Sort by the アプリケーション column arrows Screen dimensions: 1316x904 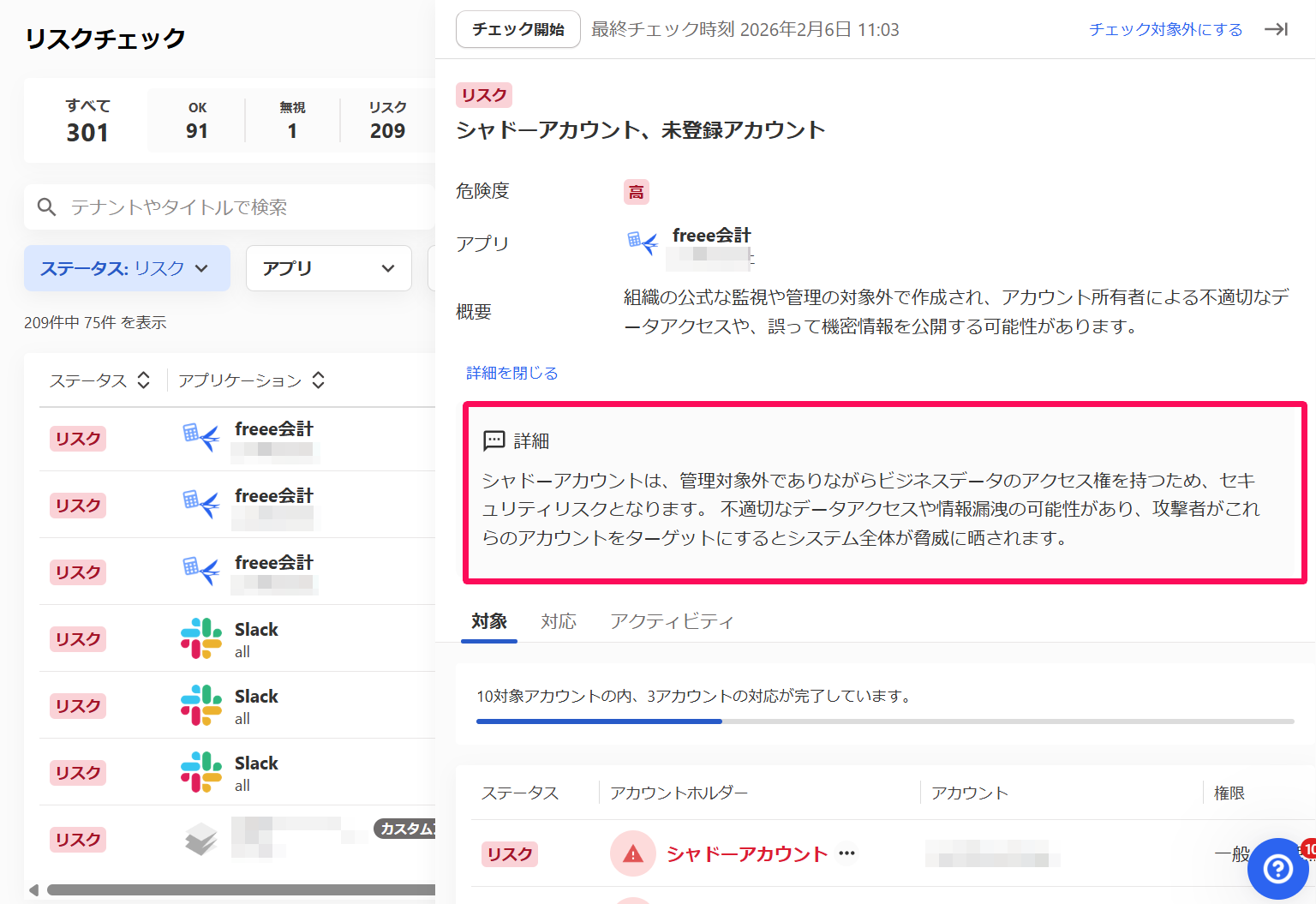pos(319,380)
